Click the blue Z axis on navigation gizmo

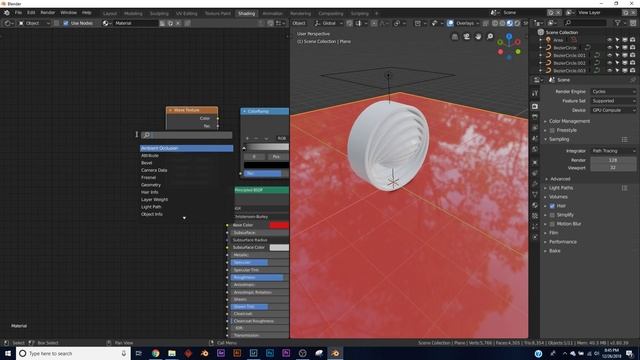509,36
